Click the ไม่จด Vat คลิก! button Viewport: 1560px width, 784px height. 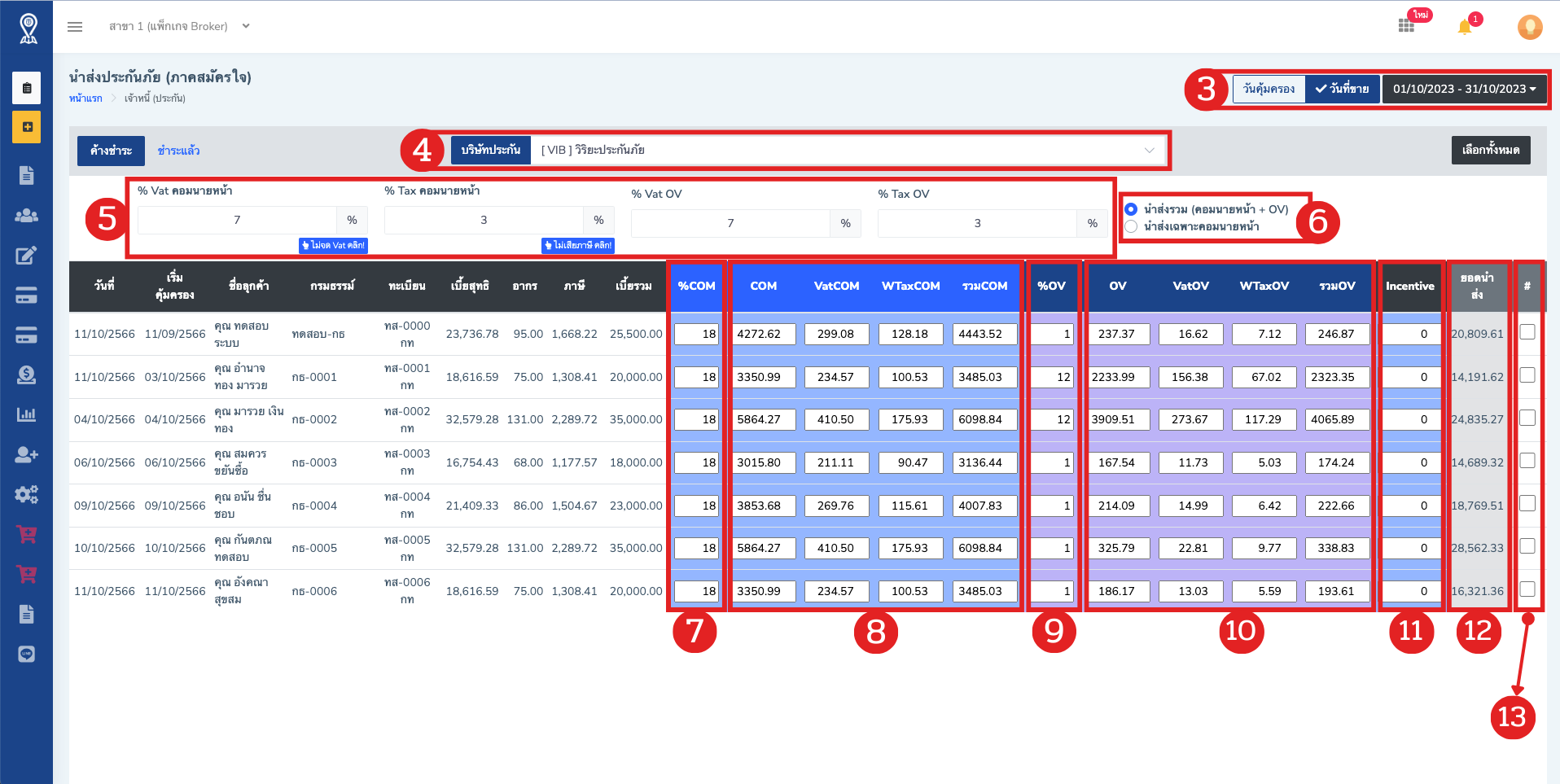(333, 245)
